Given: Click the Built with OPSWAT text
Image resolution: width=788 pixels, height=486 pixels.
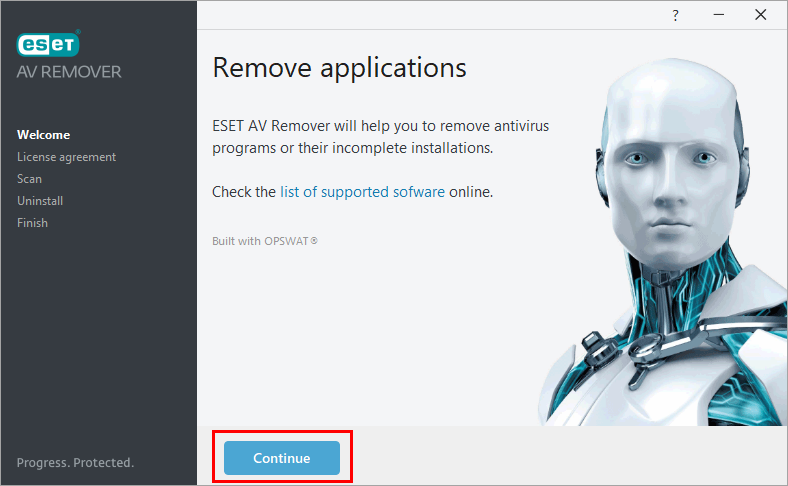Looking at the screenshot, I should tap(264, 241).
